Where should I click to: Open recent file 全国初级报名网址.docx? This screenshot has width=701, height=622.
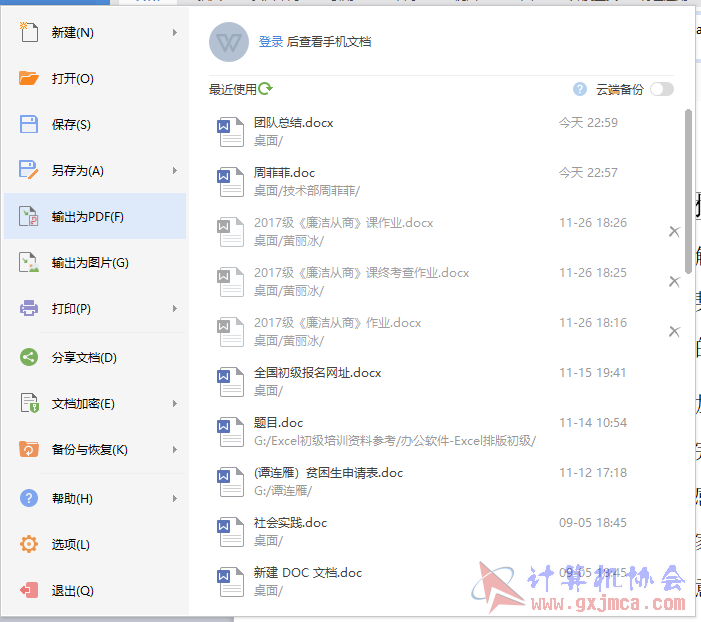(x=445, y=382)
